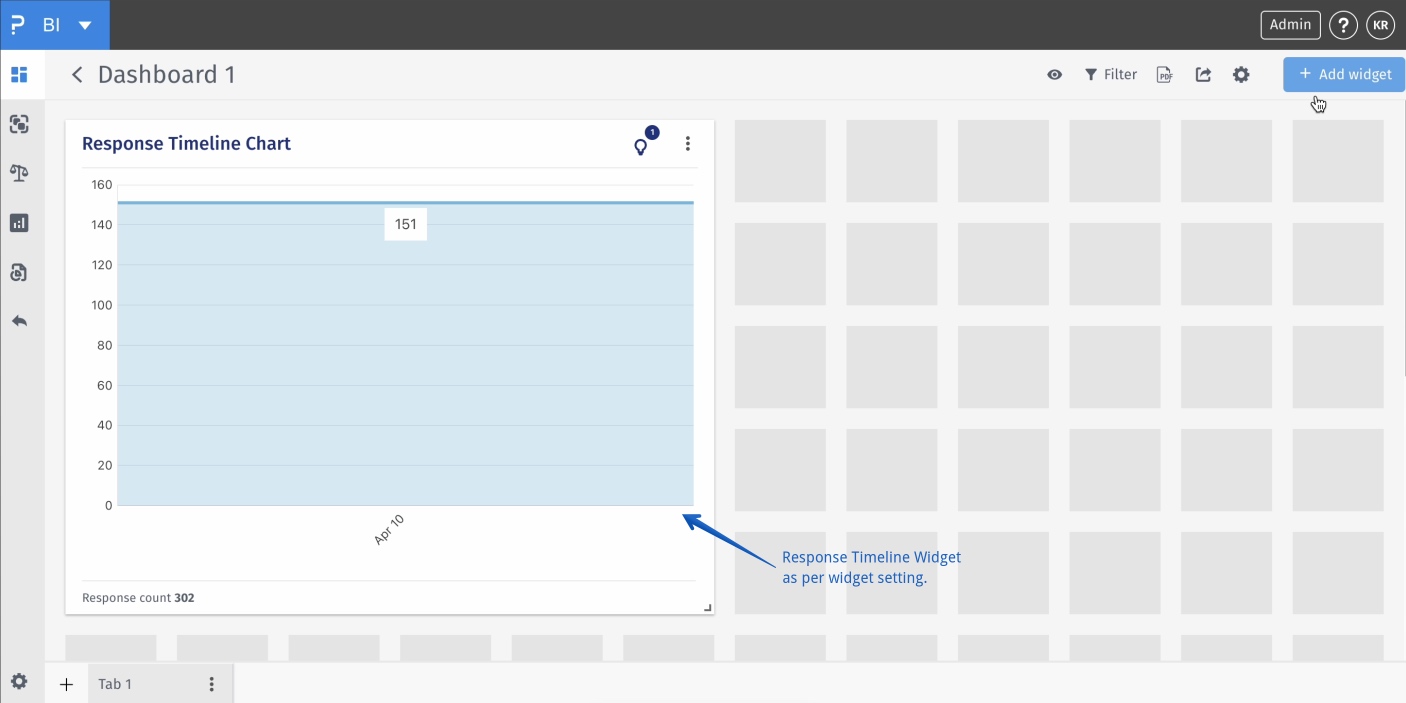Open the dashboards icon in sidebar
The height and width of the screenshot is (703, 1406).
19,75
